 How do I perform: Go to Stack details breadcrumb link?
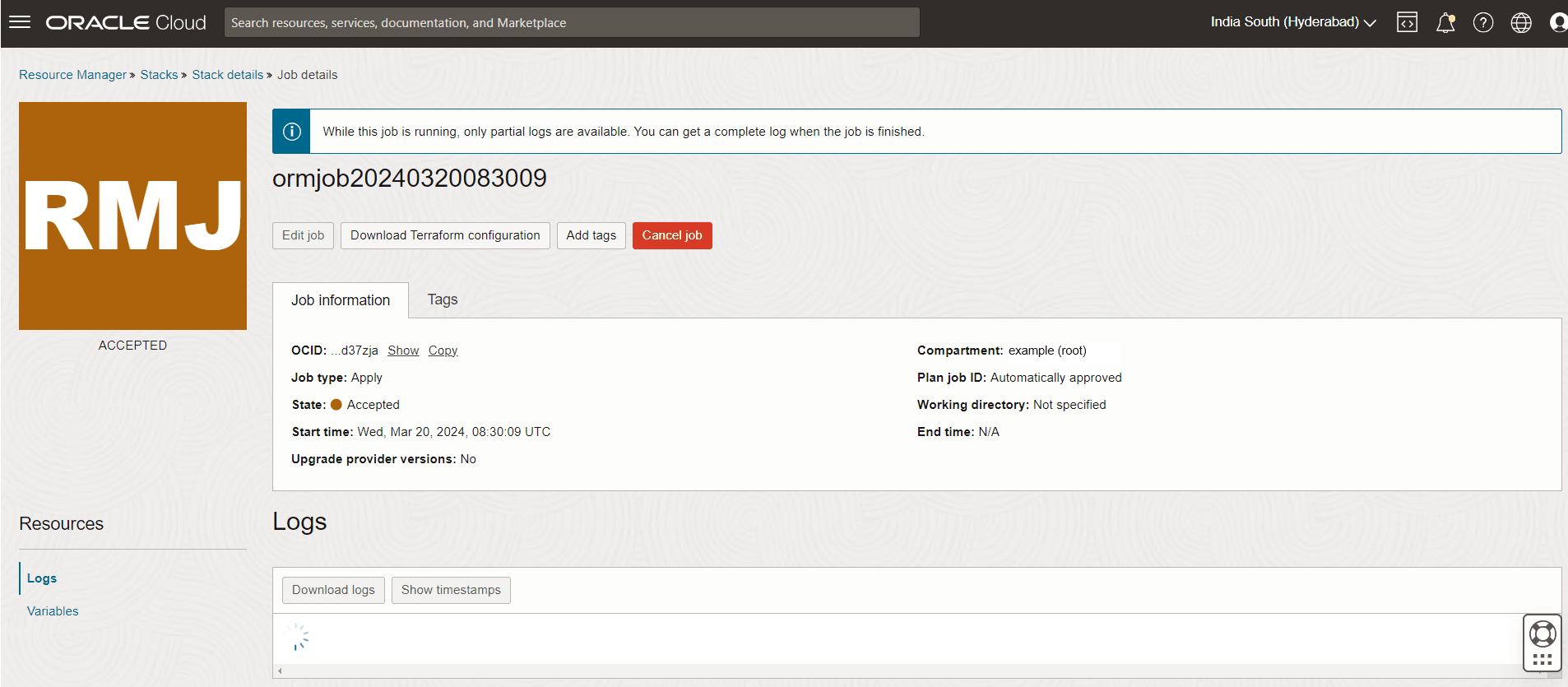point(227,75)
